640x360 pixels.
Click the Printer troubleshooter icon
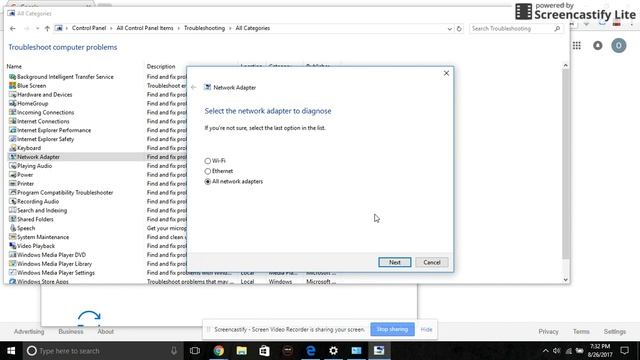pos(13,184)
